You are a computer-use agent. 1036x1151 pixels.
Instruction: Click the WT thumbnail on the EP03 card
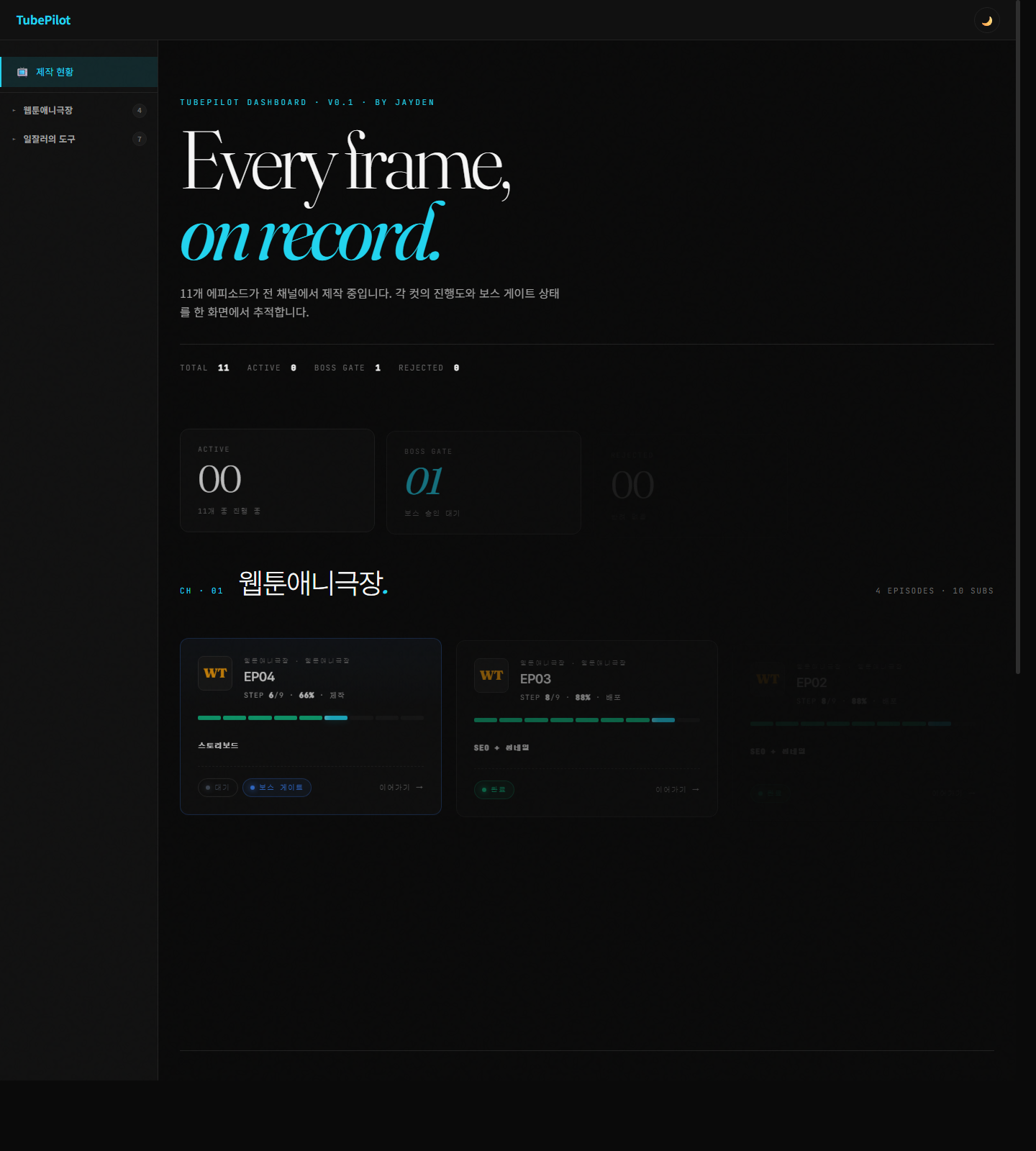(x=491, y=675)
